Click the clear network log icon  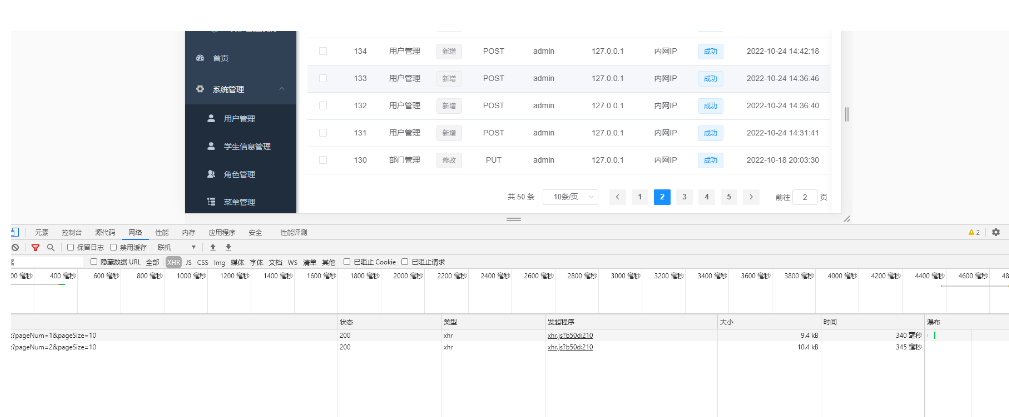[x=15, y=247]
